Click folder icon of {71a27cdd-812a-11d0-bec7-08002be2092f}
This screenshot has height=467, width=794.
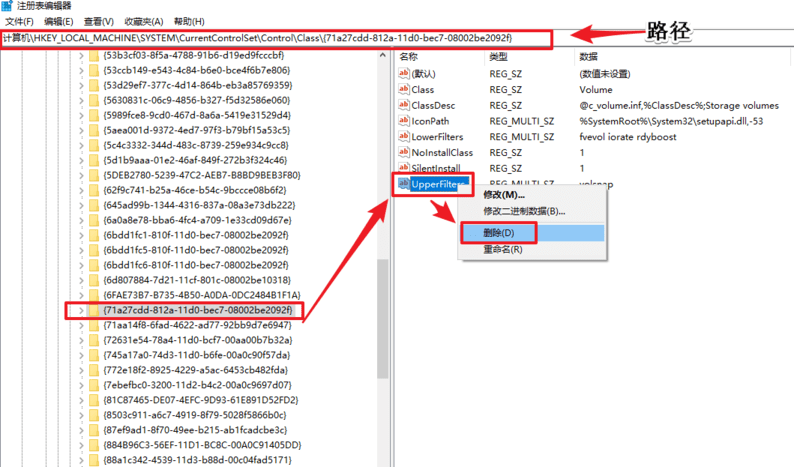(94, 310)
